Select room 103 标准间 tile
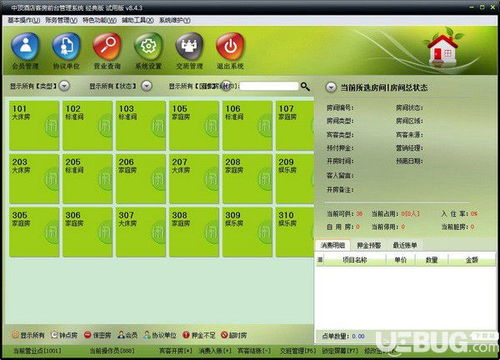Viewport: 500px width, 360px height. 141,126
